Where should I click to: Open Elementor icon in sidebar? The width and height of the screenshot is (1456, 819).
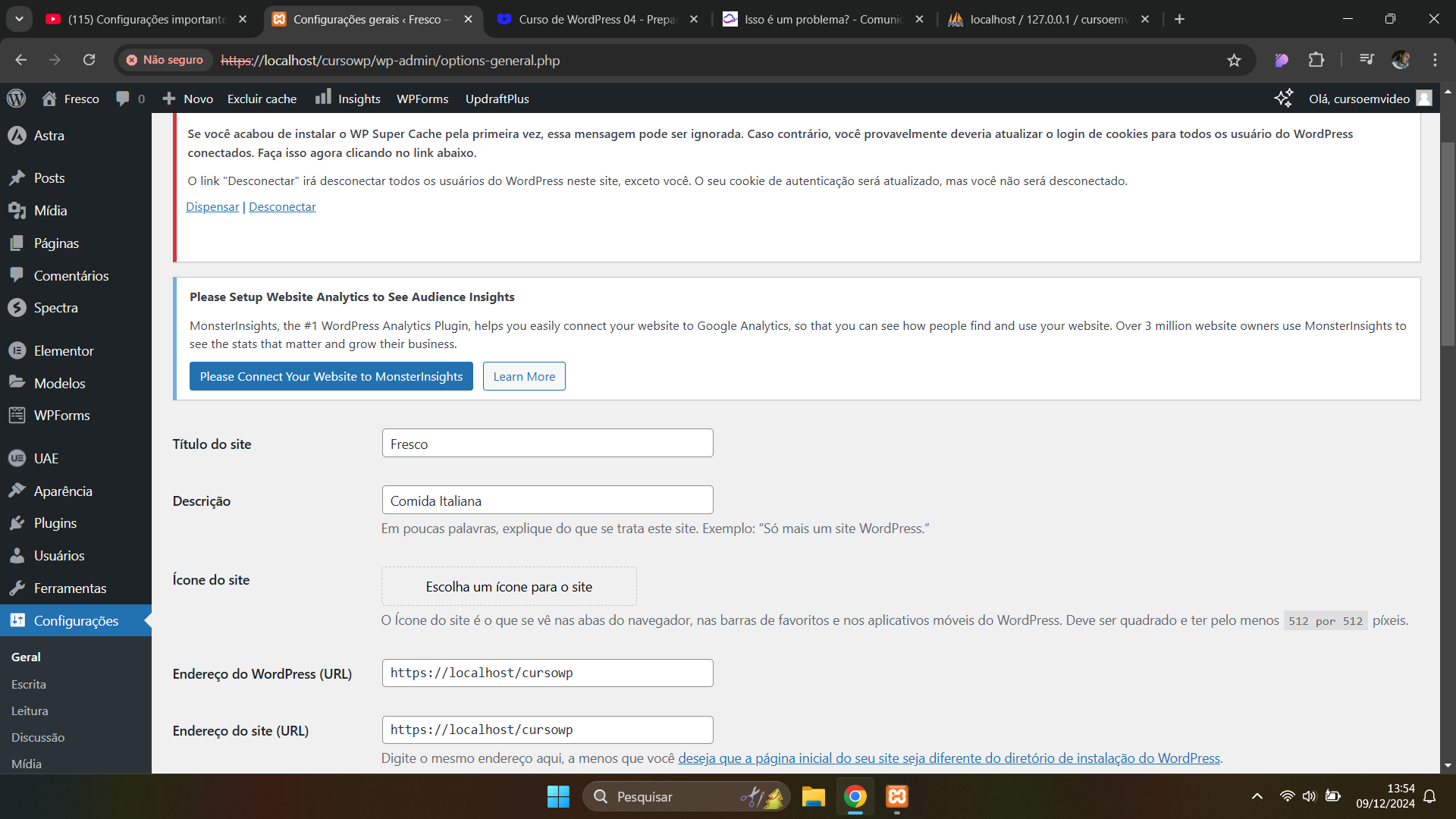pos(17,351)
